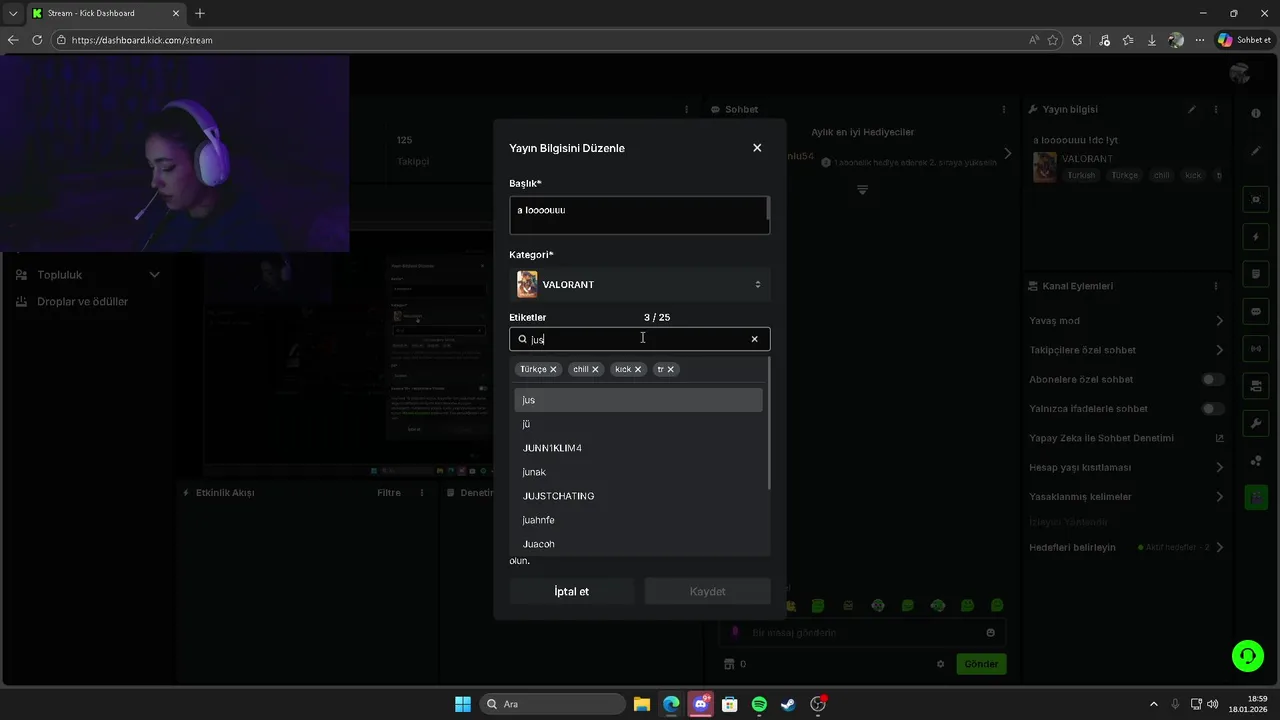The width and height of the screenshot is (1280, 720).
Task: Open Droplar ve ödüller menu item
Action: pyautogui.click(x=83, y=302)
